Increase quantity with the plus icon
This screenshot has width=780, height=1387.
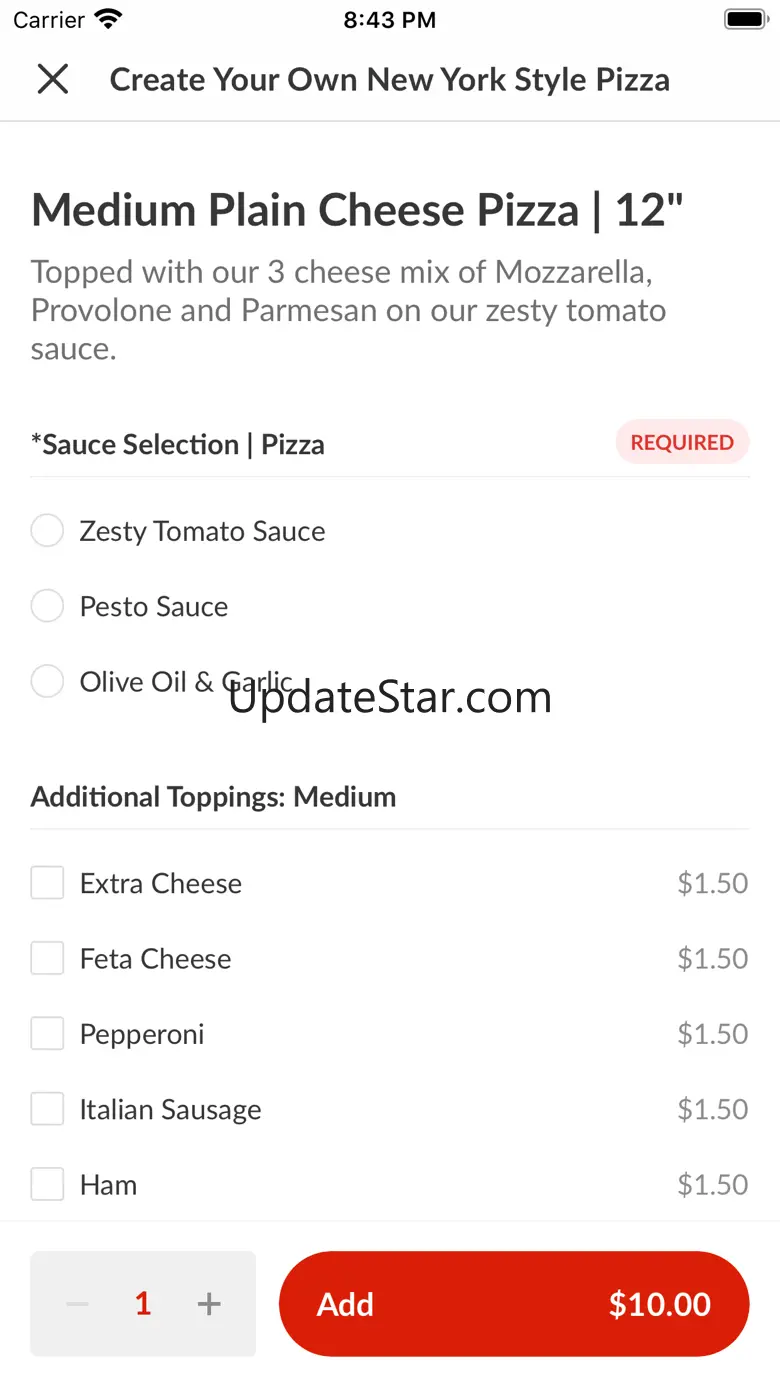[209, 1304]
